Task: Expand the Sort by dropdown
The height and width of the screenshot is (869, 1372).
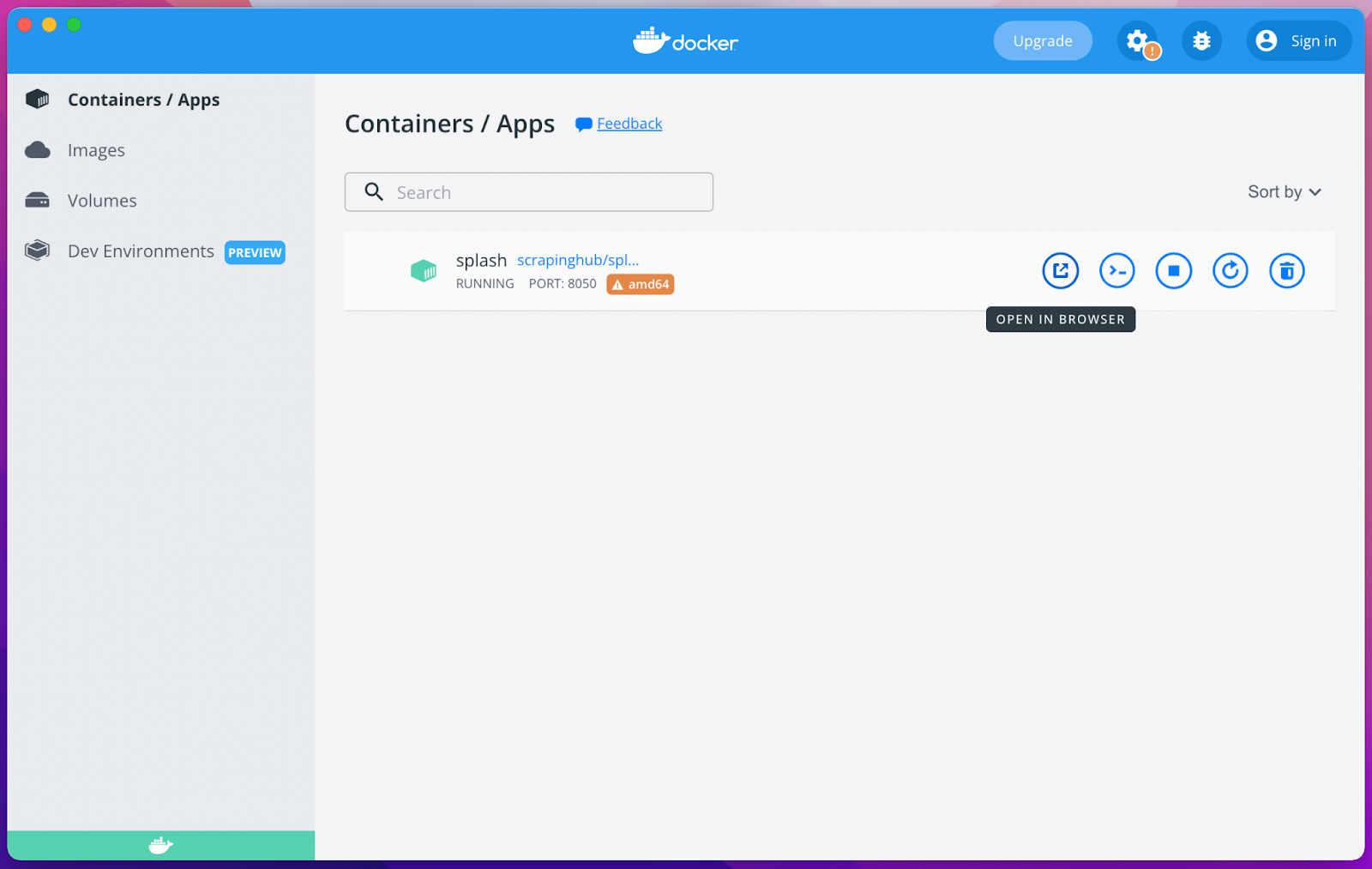Action: pos(1285,192)
